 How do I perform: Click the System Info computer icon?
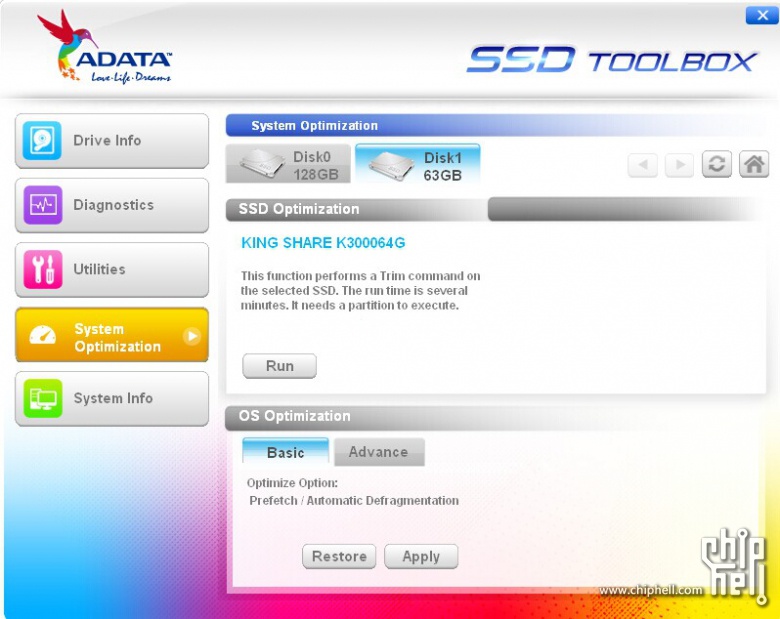[42, 398]
